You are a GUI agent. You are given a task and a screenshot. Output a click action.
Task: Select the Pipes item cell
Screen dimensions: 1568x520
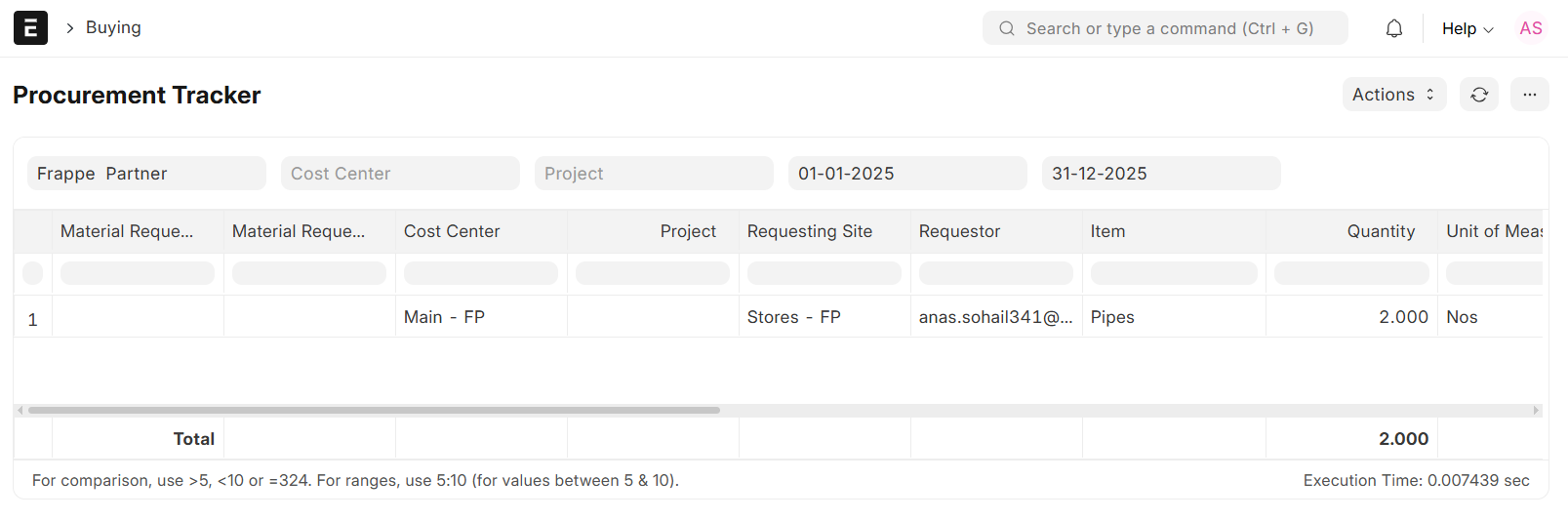1174,317
